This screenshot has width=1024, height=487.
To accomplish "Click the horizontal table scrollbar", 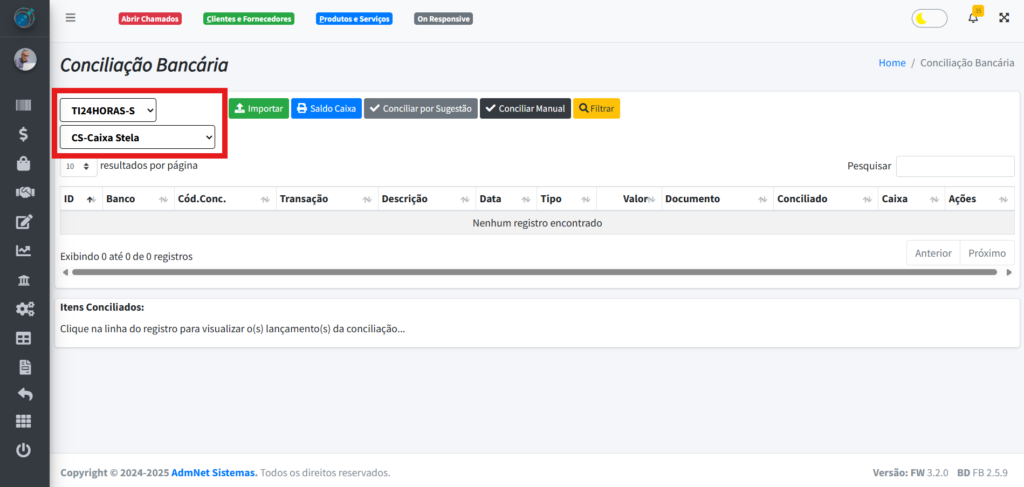I will coord(534,272).
